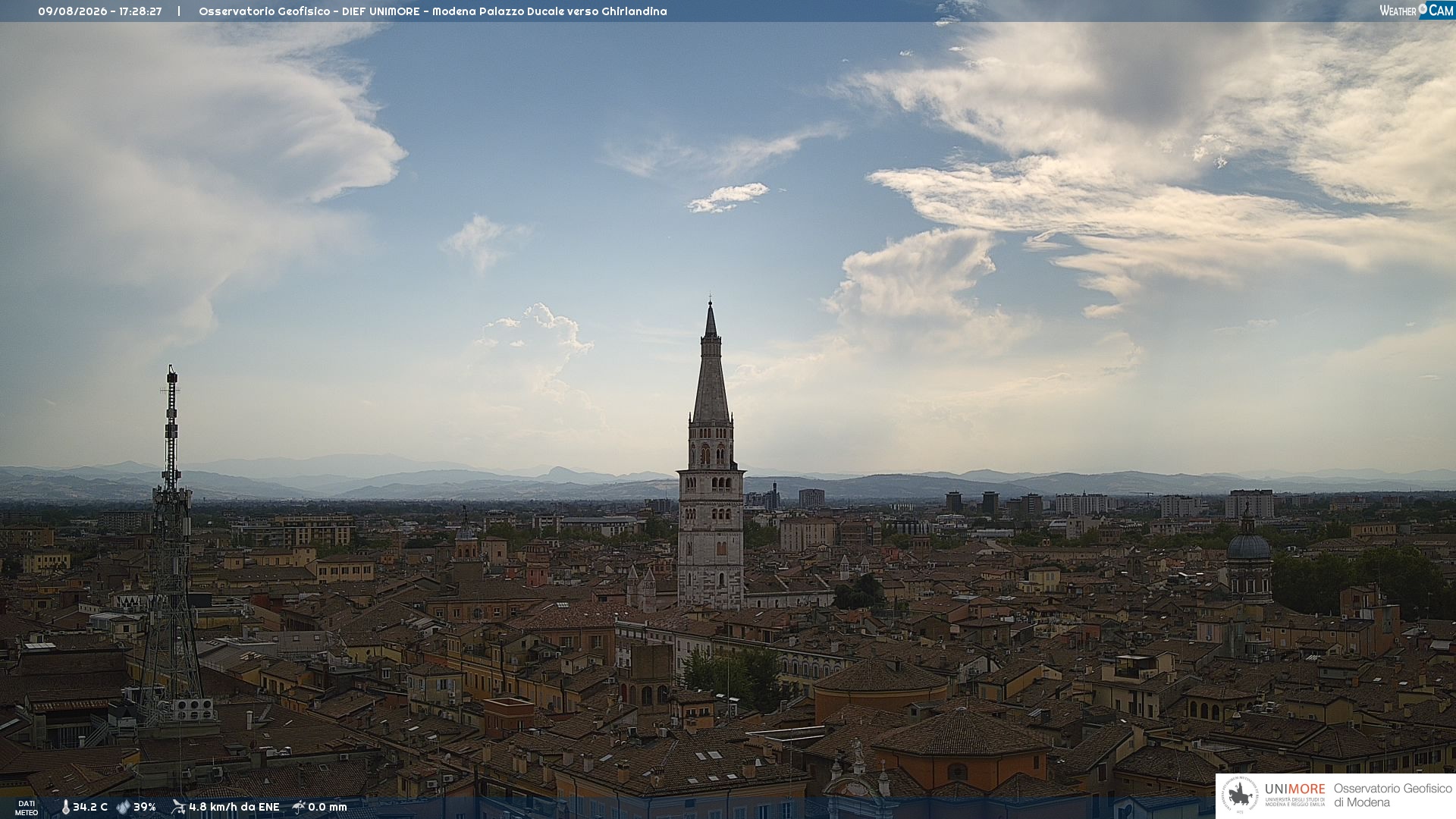Click the Osservatorio Geofisico camera title text

tap(433, 11)
